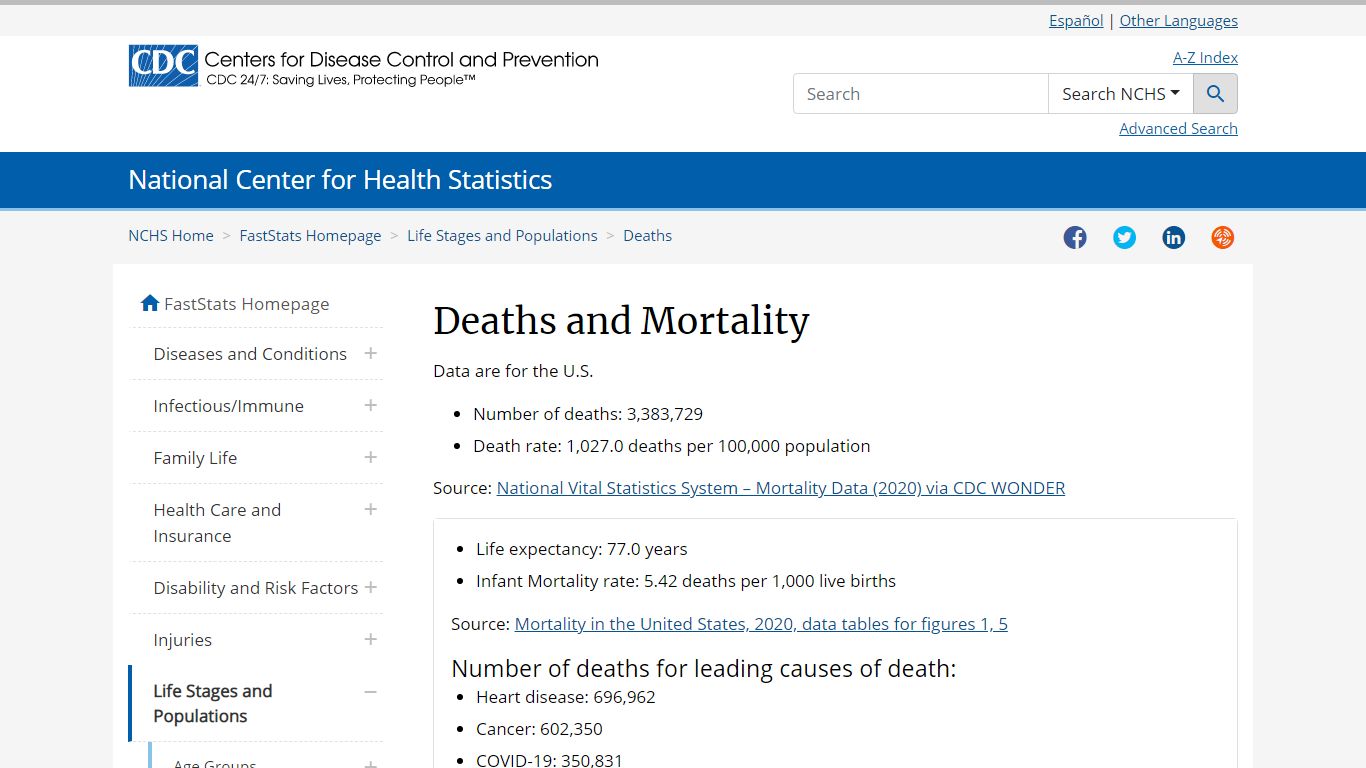Click the Deaths and Mortality heading
The height and width of the screenshot is (768, 1366).
(621, 321)
